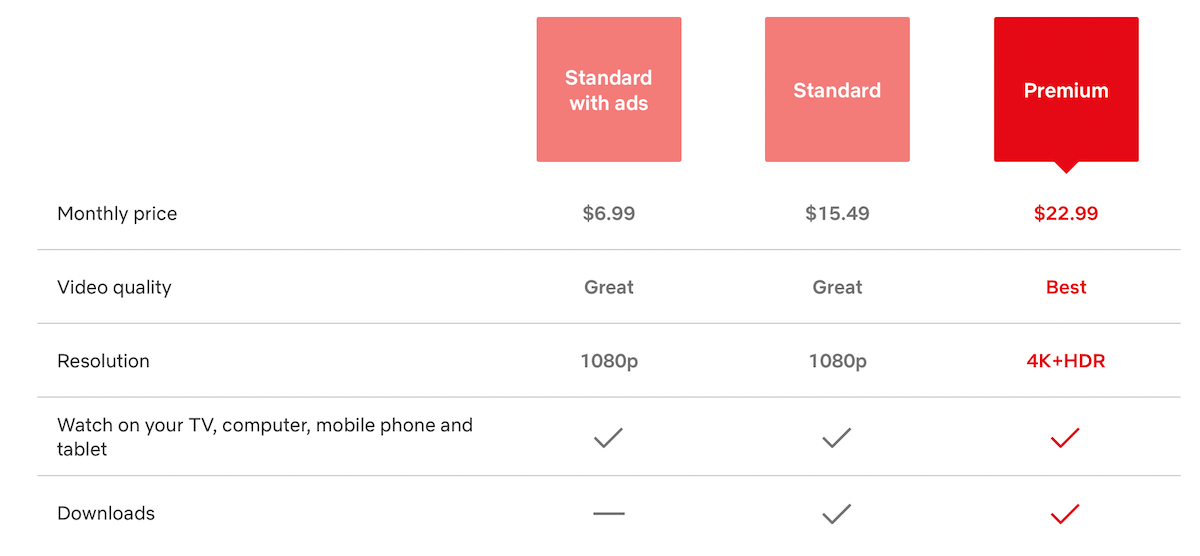1200x556 pixels.
Task: Click the Great quality under Standard
Action: click(837, 287)
